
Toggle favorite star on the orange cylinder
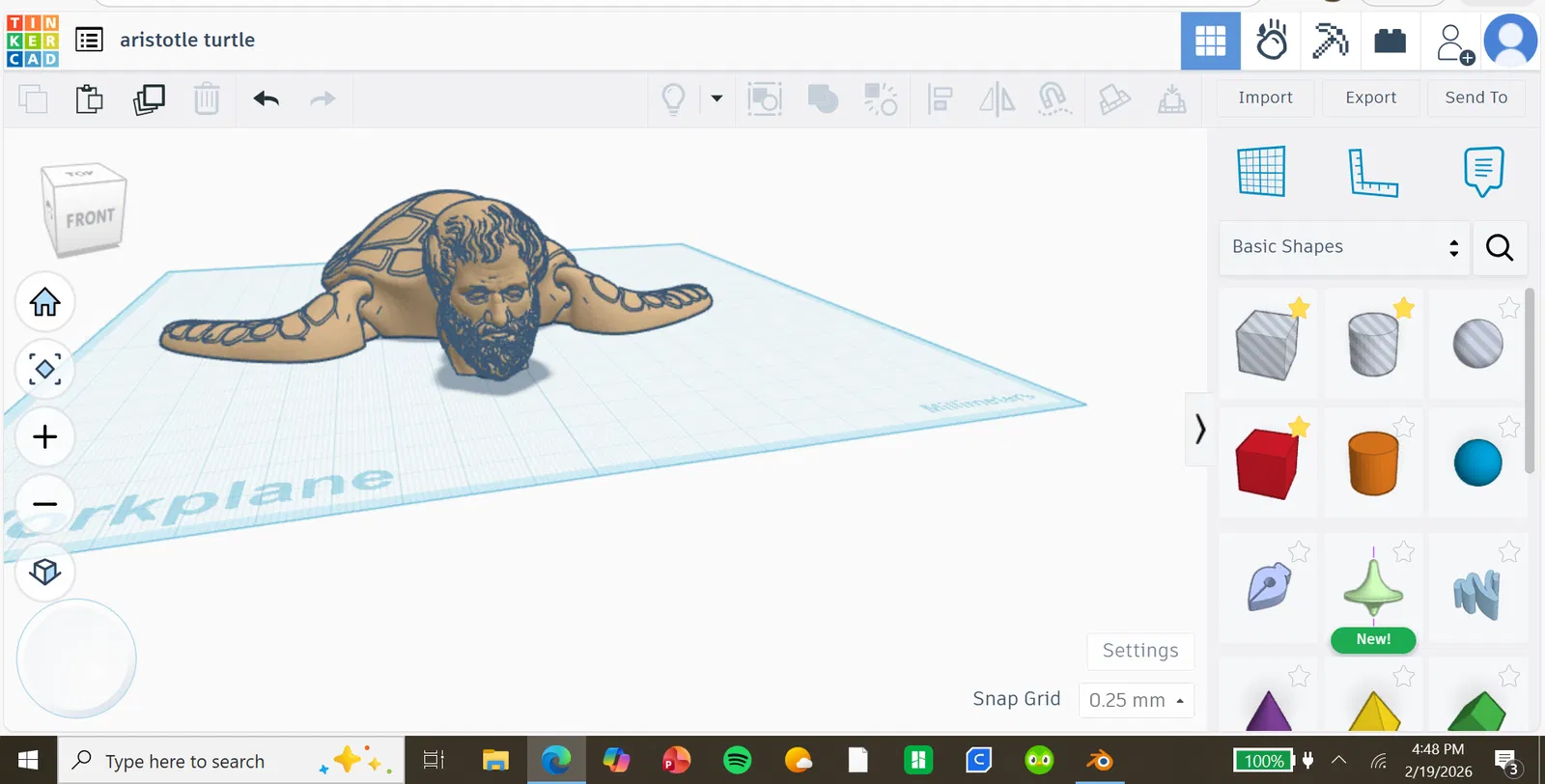[1404, 427]
